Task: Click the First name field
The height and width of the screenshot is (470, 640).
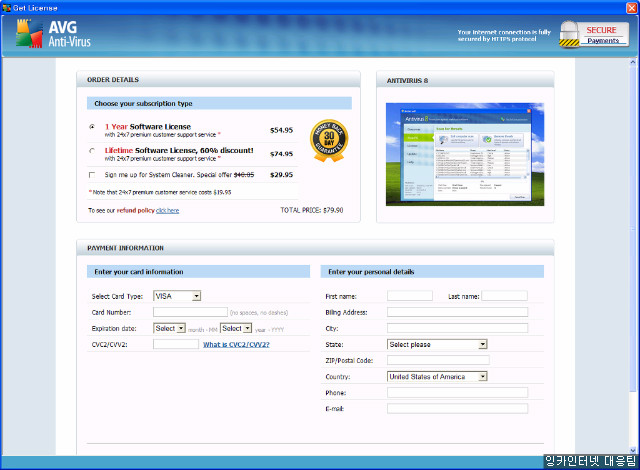Action: pos(410,296)
